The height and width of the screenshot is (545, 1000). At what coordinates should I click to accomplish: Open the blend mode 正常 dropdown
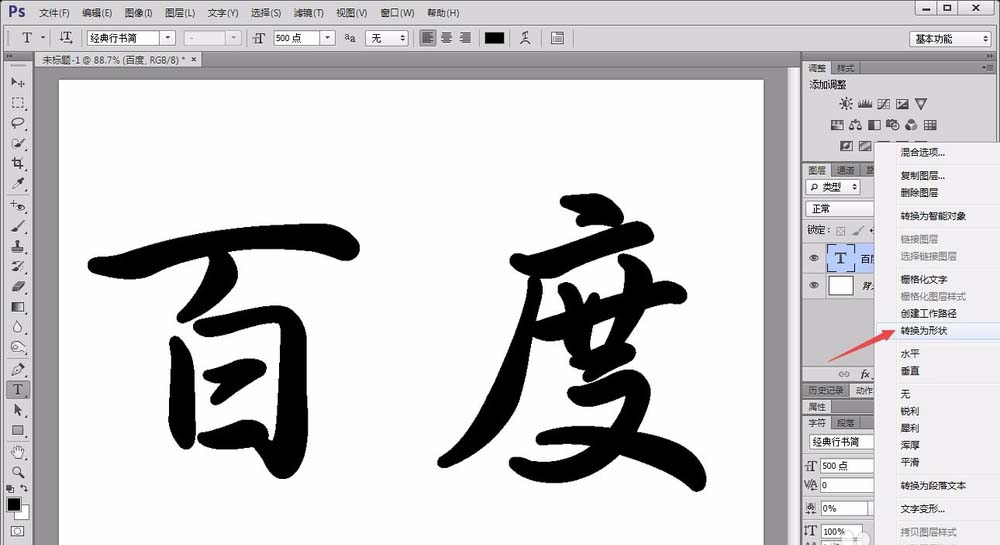pyautogui.click(x=839, y=209)
